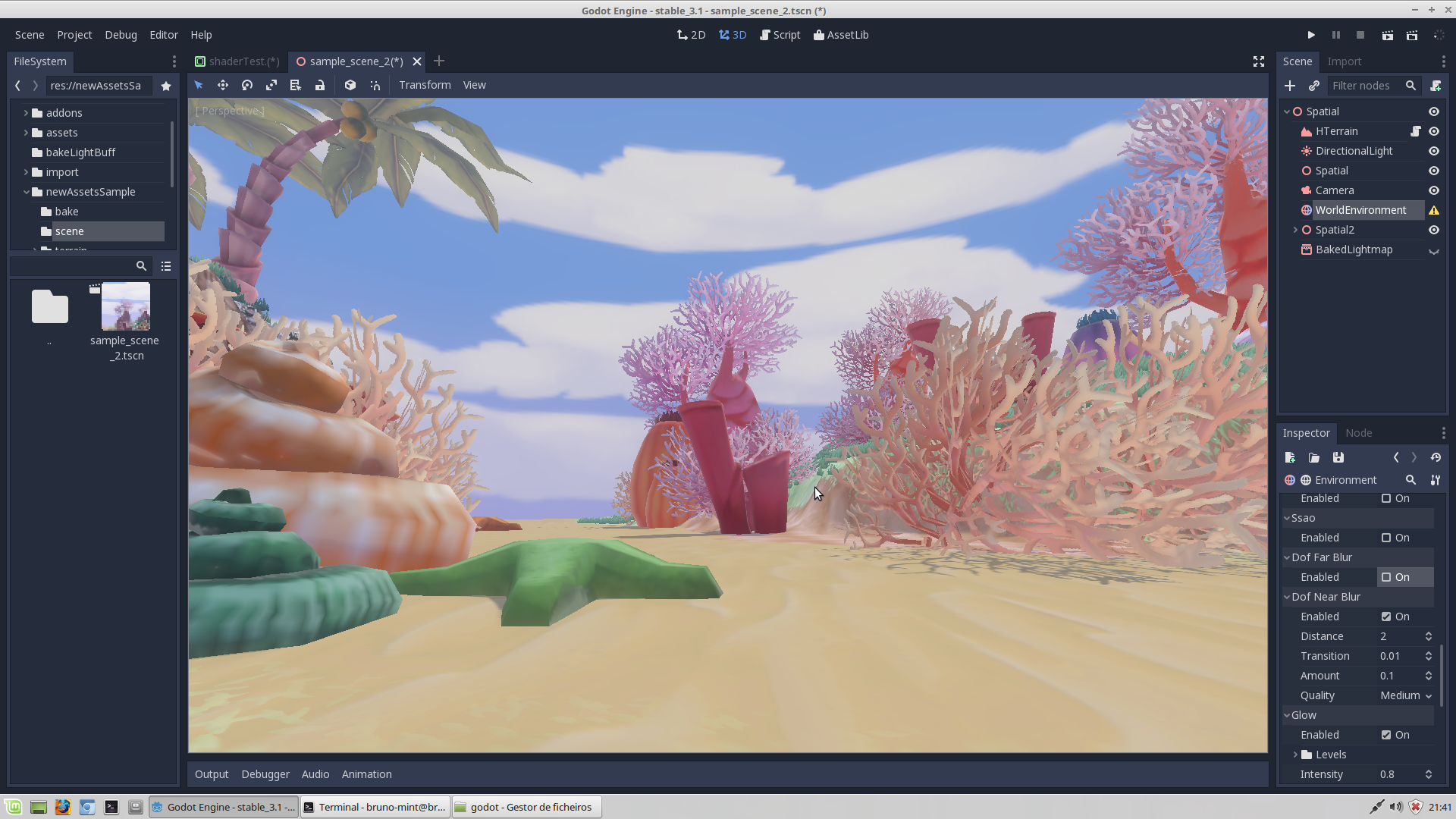1456x819 pixels.
Task: Click the Add new node plus icon
Action: pos(1290,86)
